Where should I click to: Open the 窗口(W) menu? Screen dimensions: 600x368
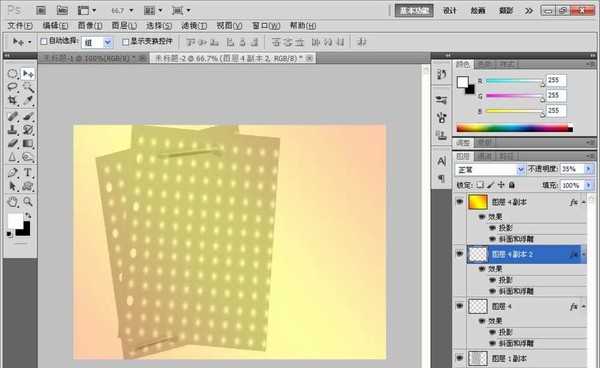tap(266, 26)
